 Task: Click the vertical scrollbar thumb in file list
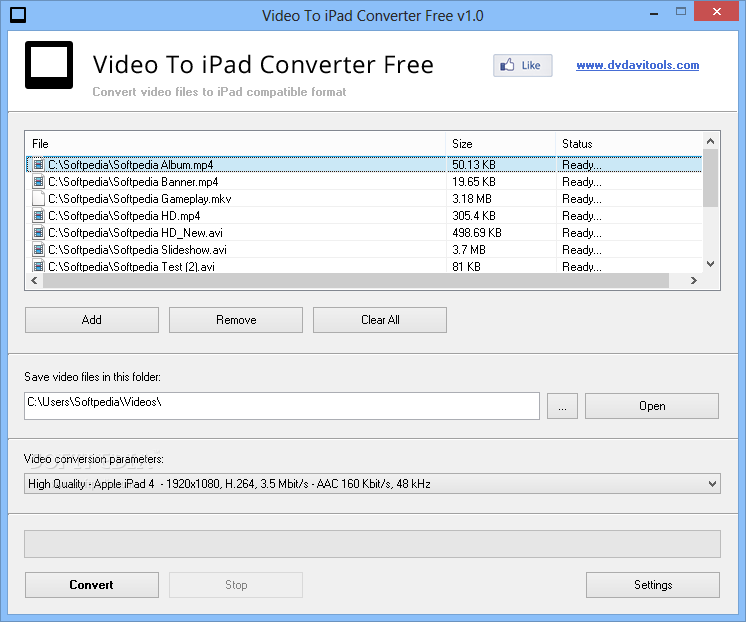pyautogui.click(x=710, y=178)
